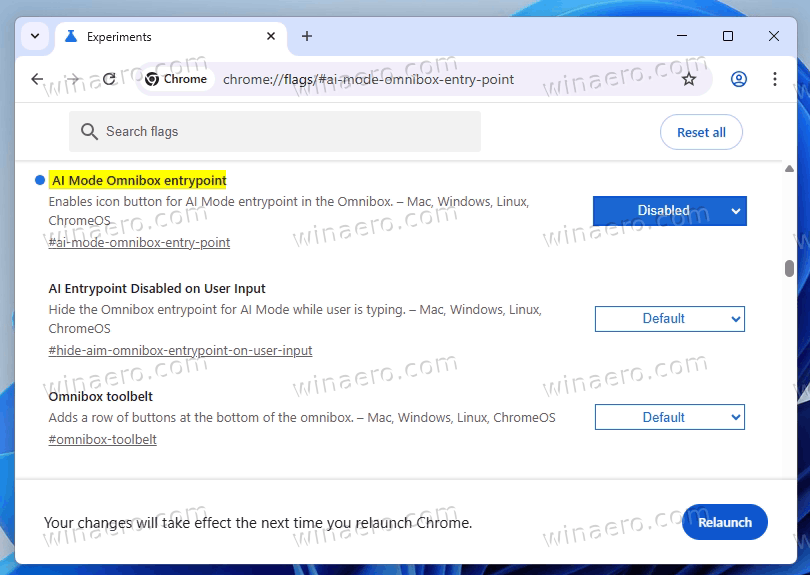Follow the #omnibox-toolbelt link
This screenshot has width=810, height=575.
(102, 439)
